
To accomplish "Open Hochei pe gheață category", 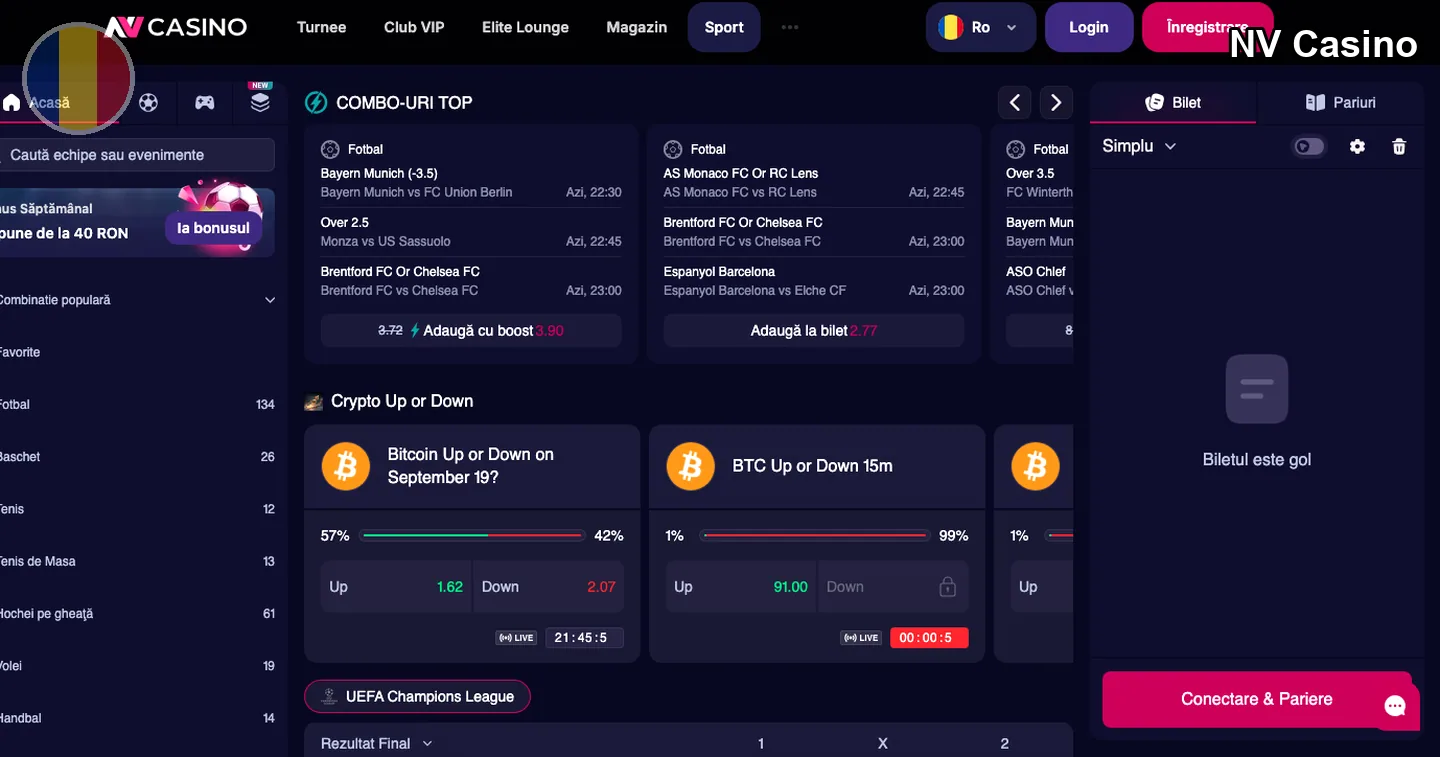I will (137, 613).
